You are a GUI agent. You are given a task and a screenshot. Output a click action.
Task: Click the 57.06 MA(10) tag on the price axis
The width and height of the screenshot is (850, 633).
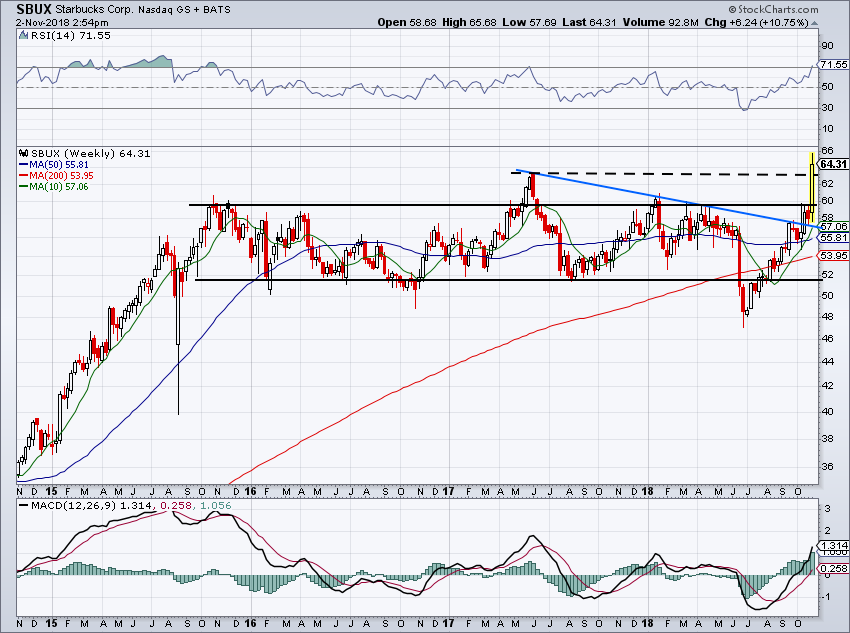834,227
